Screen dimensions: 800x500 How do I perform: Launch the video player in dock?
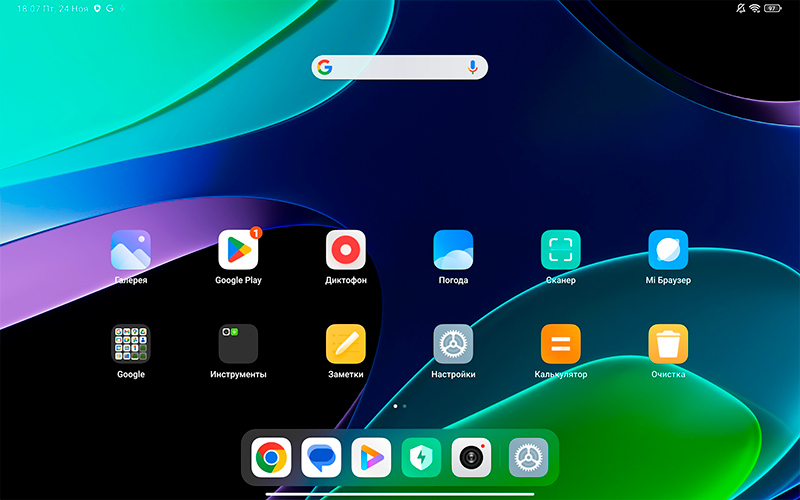(371, 458)
